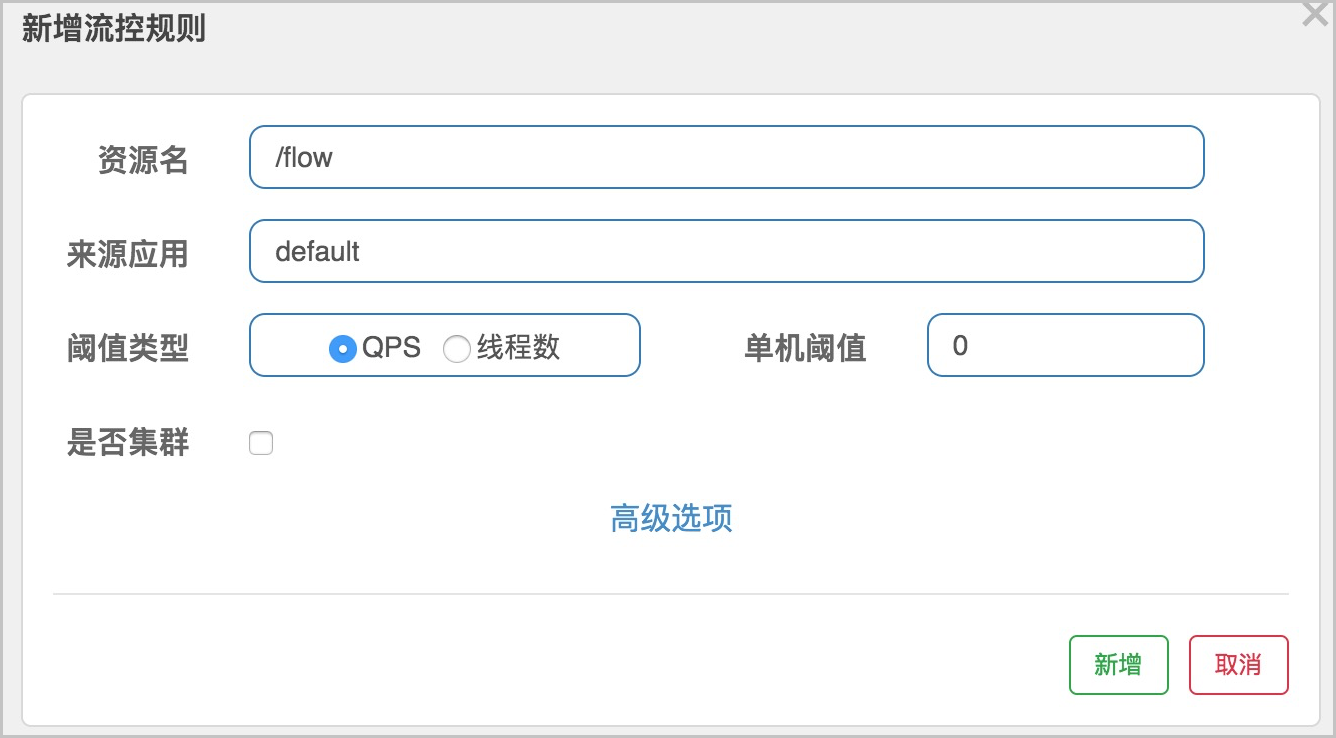Viewport: 1336px width, 738px height.
Task: Click the 来源应用 input field containing default
Action: [x=726, y=251]
